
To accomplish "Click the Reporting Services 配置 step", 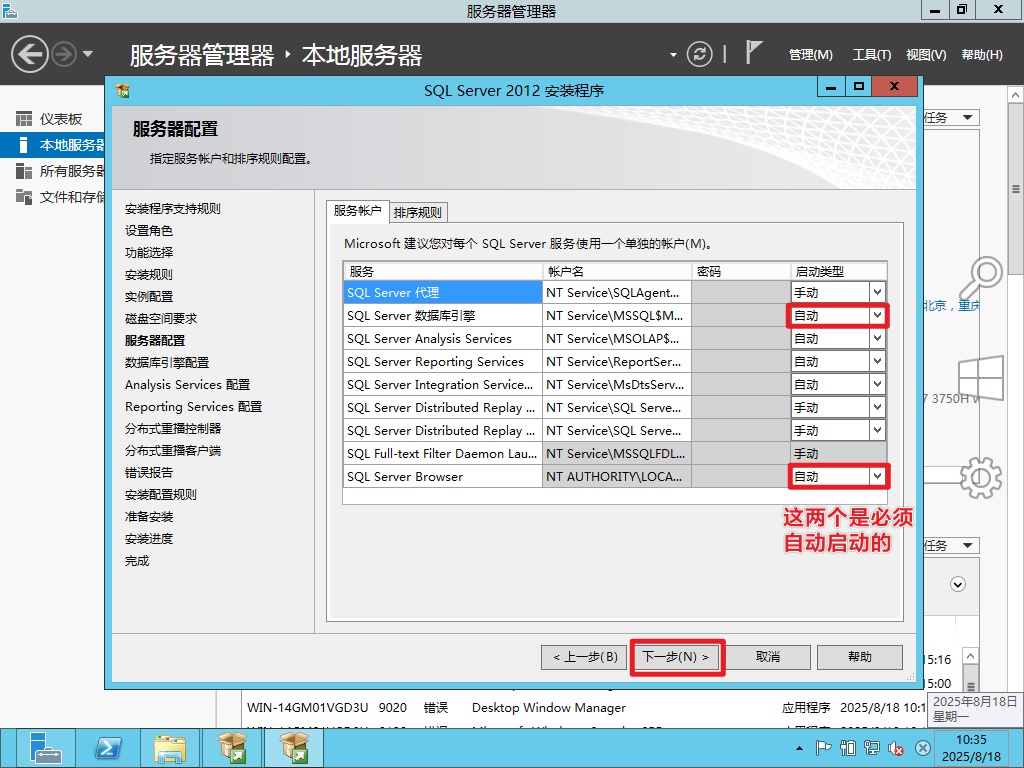I will (x=193, y=407).
